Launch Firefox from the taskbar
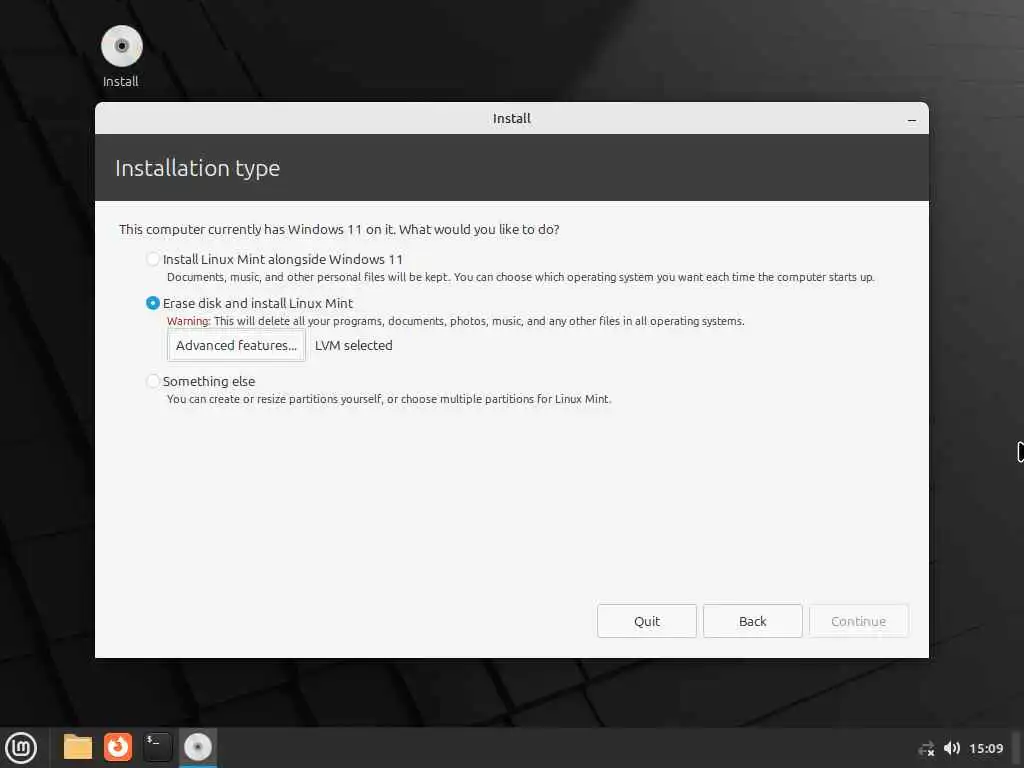The height and width of the screenshot is (768, 1024). (118, 747)
